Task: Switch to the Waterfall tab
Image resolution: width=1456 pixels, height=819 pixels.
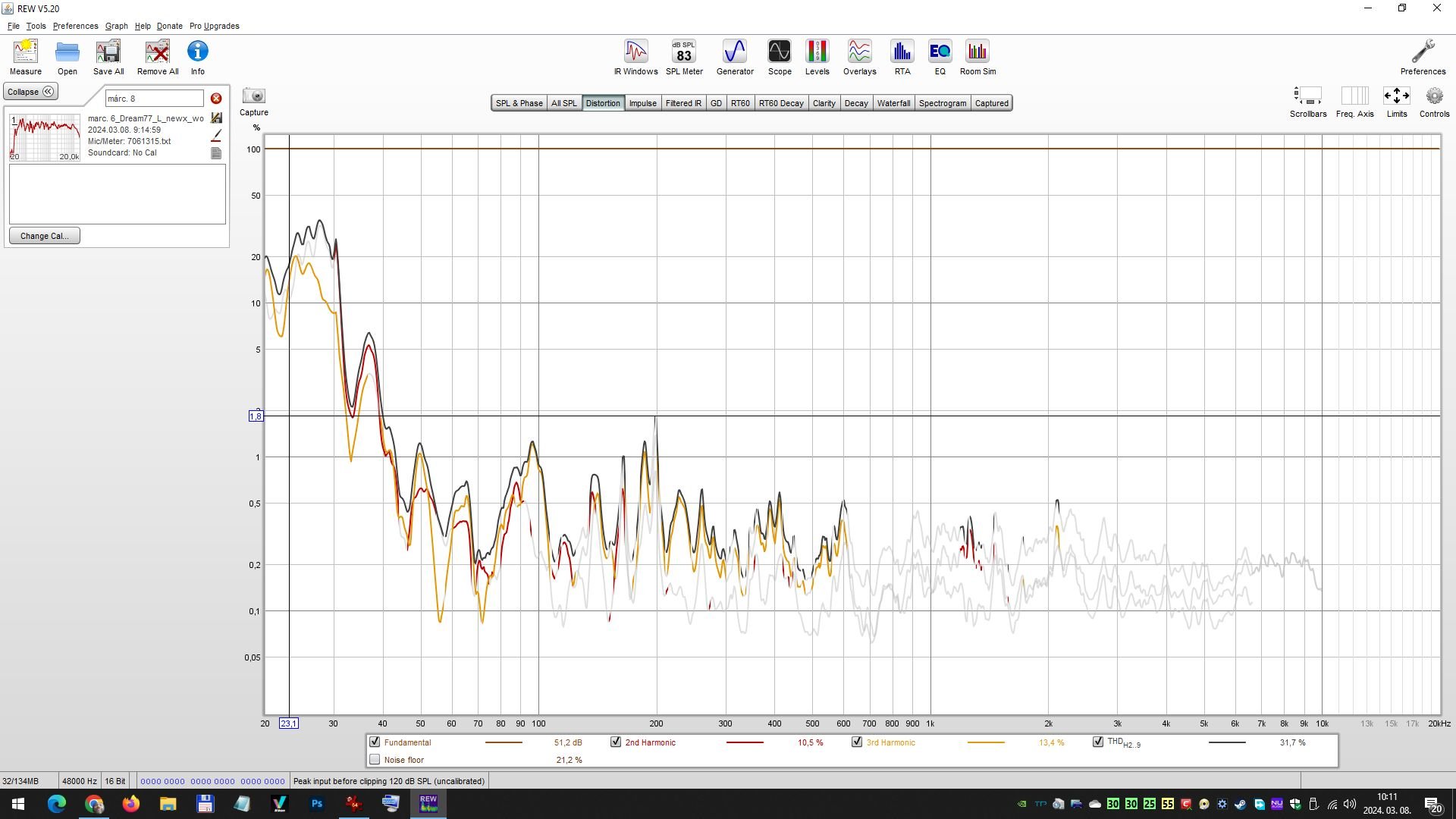Action: [x=893, y=103]
